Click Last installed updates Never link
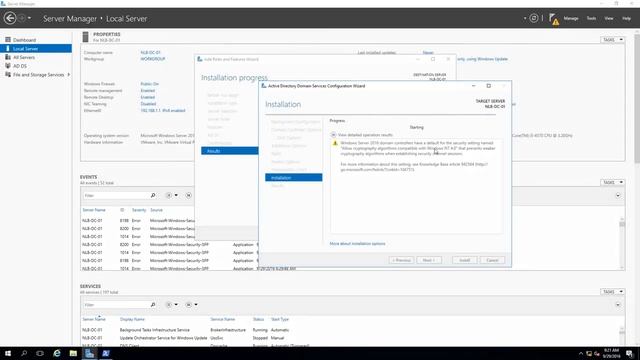The width and height of the screenshot is (640, 360). pos(428,53)
